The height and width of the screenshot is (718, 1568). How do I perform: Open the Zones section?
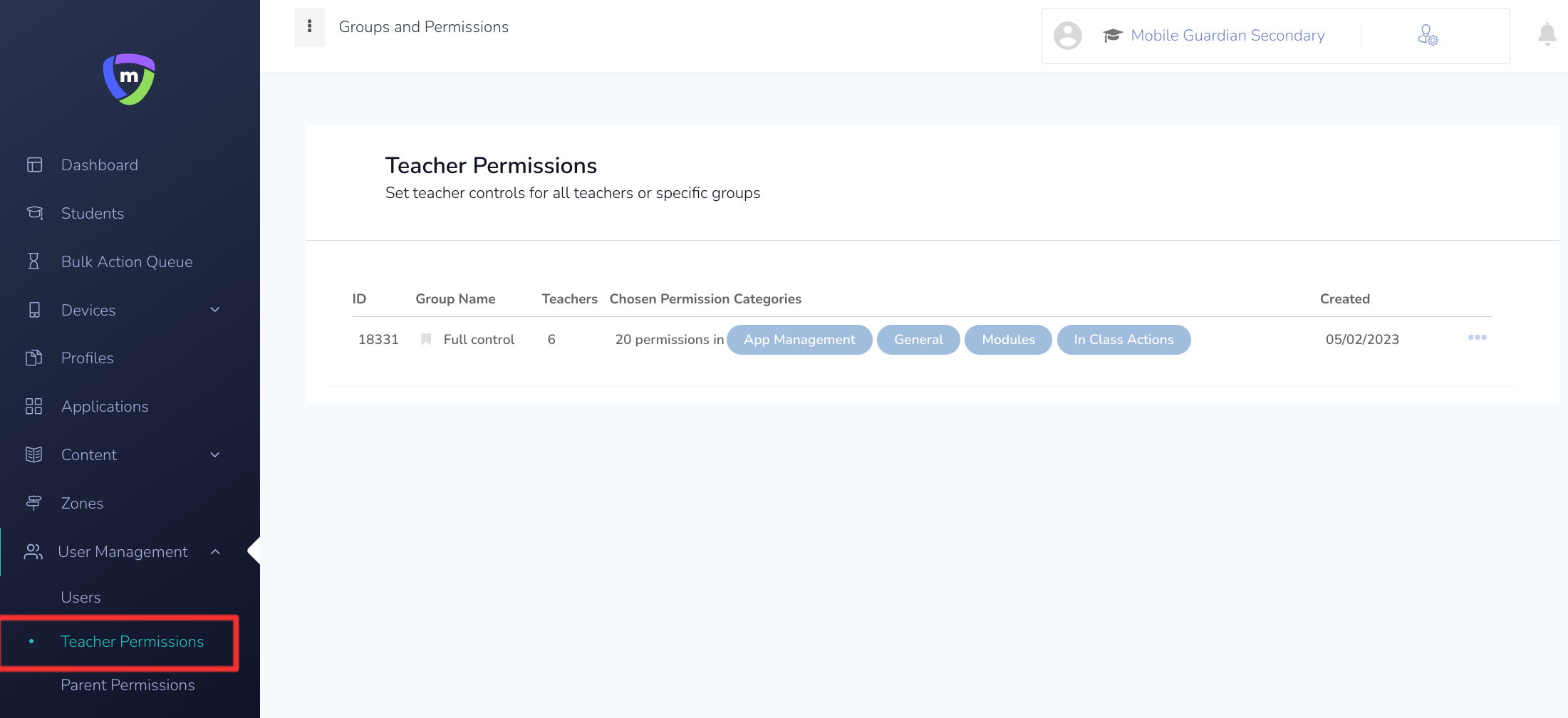coord(83,504)
